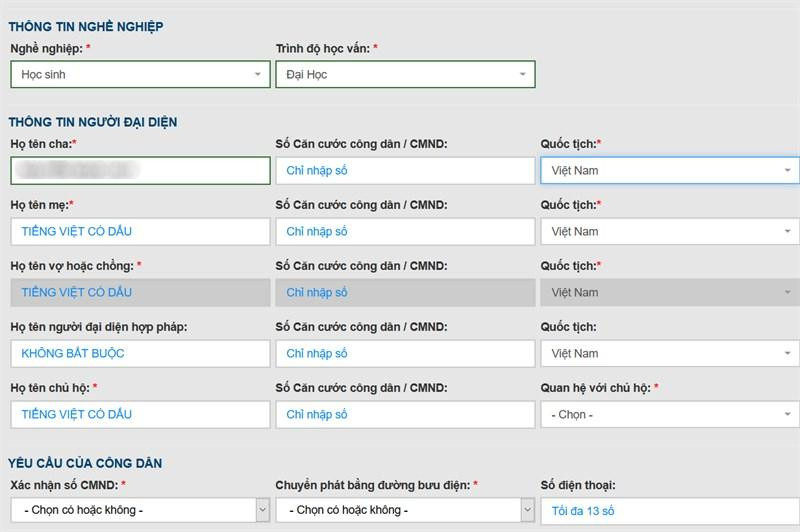Focus the father's Số Căn cước công dân field
800x532 pixels.
tap(405, 170)
